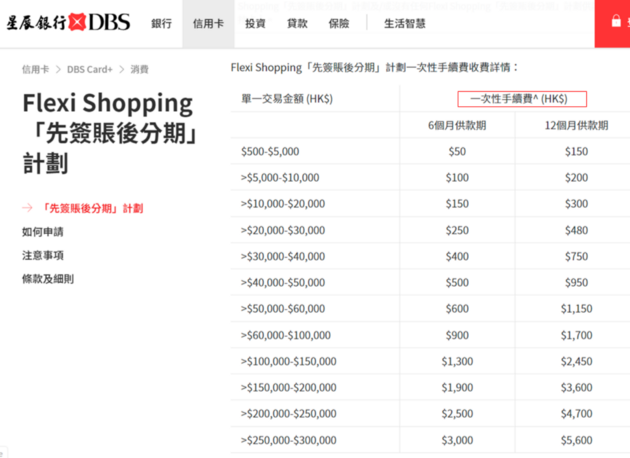Viewport: 630px width, 458px height.
Task: Go to 信用卡 breadcrumb link
Action: point(35,70)
